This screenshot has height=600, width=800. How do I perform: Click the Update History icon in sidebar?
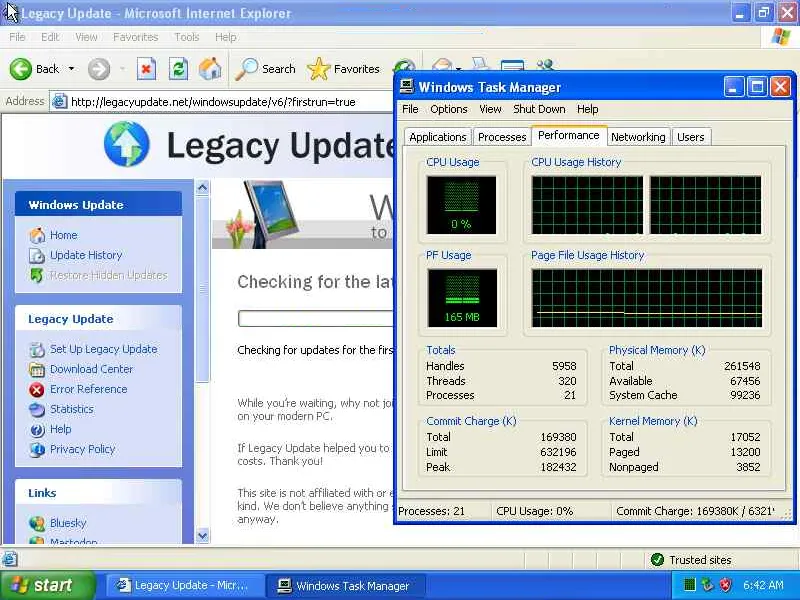(x=37, y=255)
